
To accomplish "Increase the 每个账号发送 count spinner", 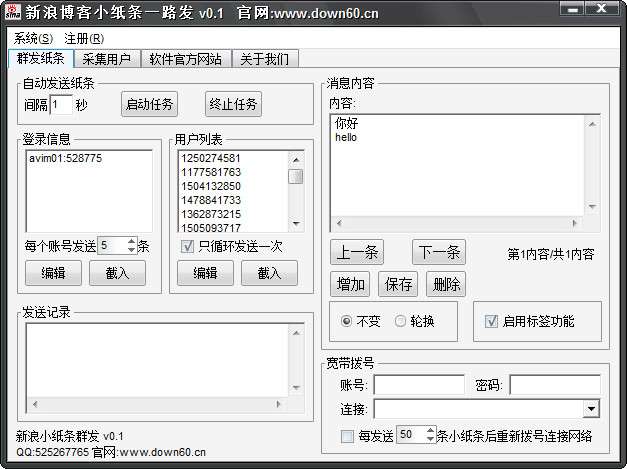I will point(132,241).
